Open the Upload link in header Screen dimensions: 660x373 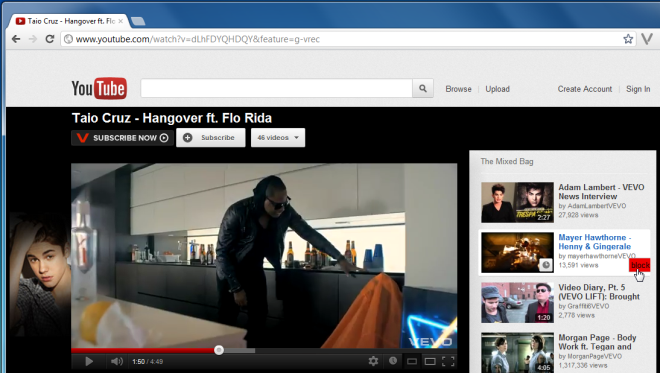pos(498,89)
